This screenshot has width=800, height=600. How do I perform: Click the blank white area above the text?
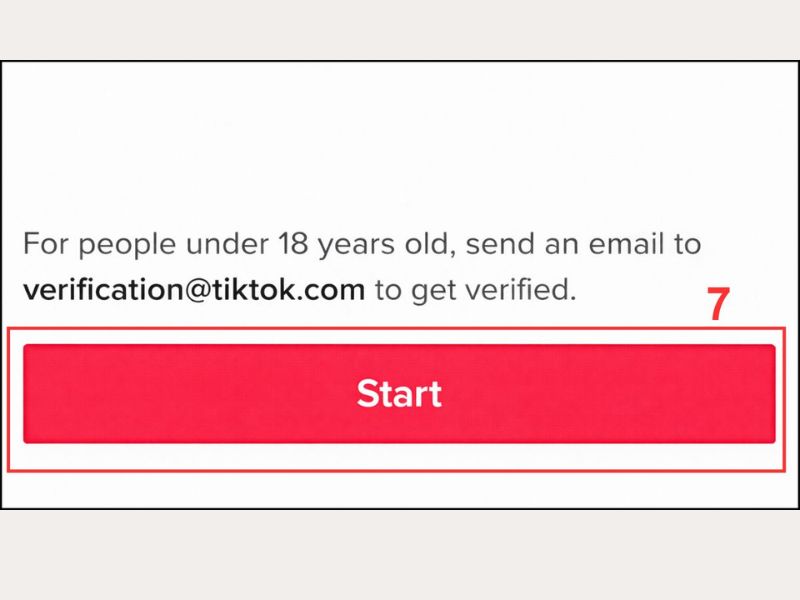(x=400, y=140)
